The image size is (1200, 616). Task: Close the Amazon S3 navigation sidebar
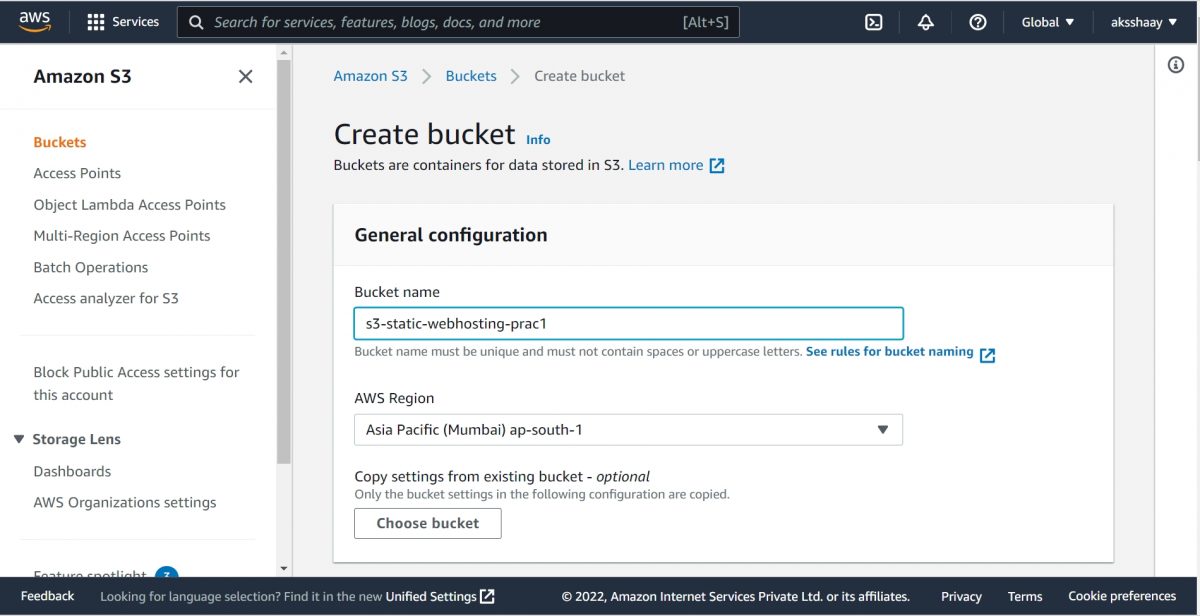245,76
